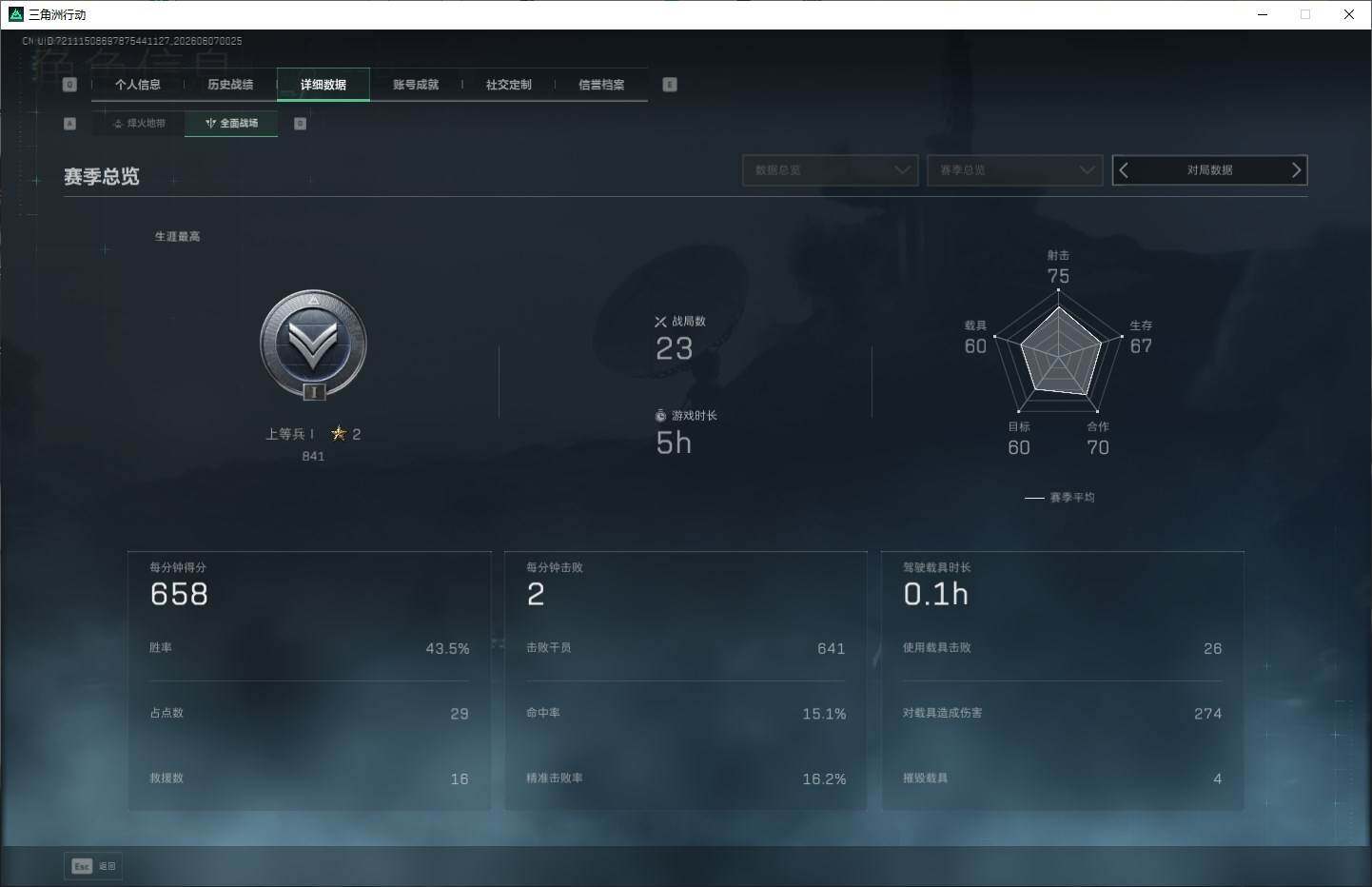Click the Esc 返回 button
Viewport: 1372px width, 887px height.
93,866
